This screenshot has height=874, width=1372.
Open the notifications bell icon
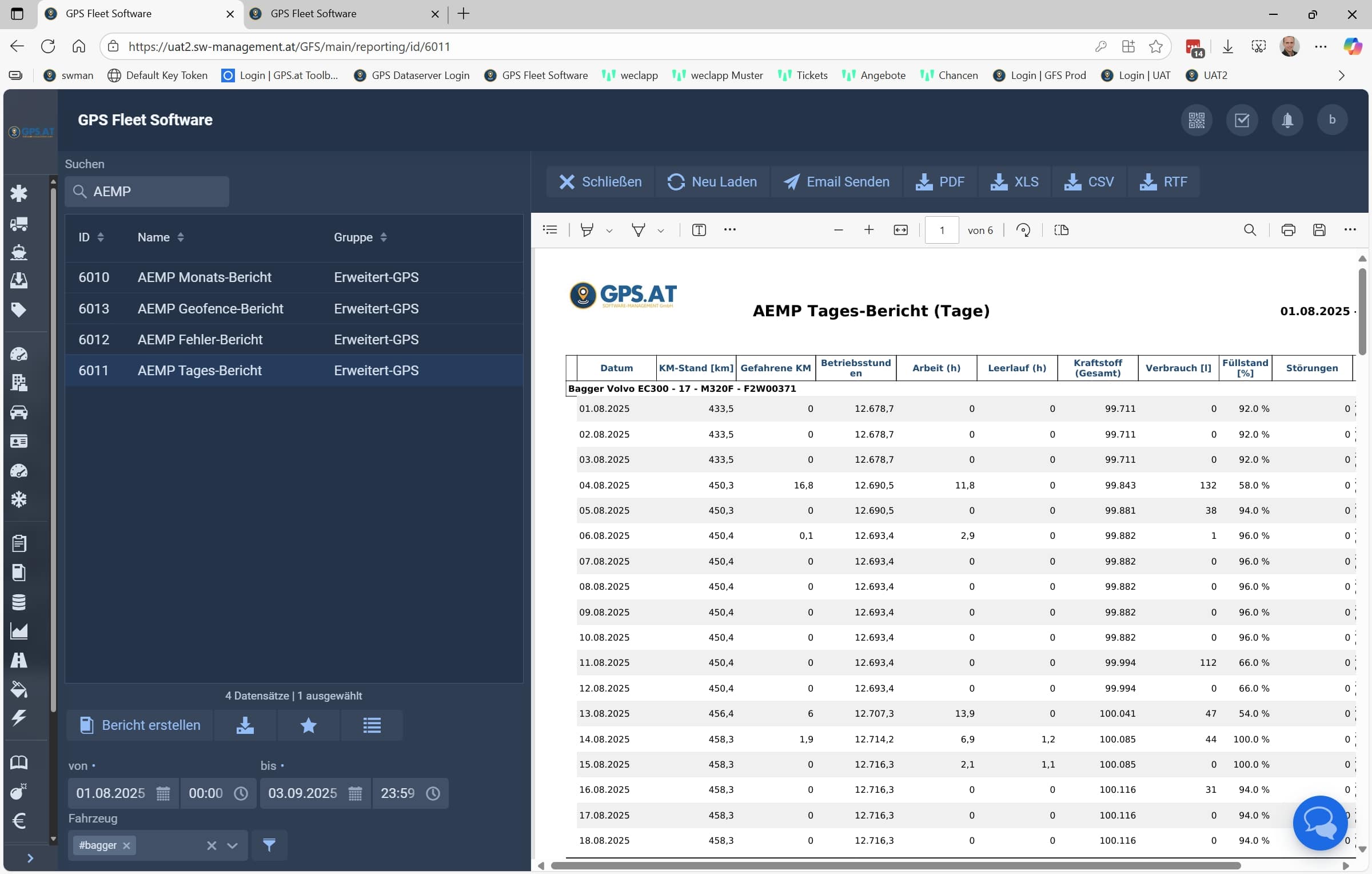click(1287, 120)
